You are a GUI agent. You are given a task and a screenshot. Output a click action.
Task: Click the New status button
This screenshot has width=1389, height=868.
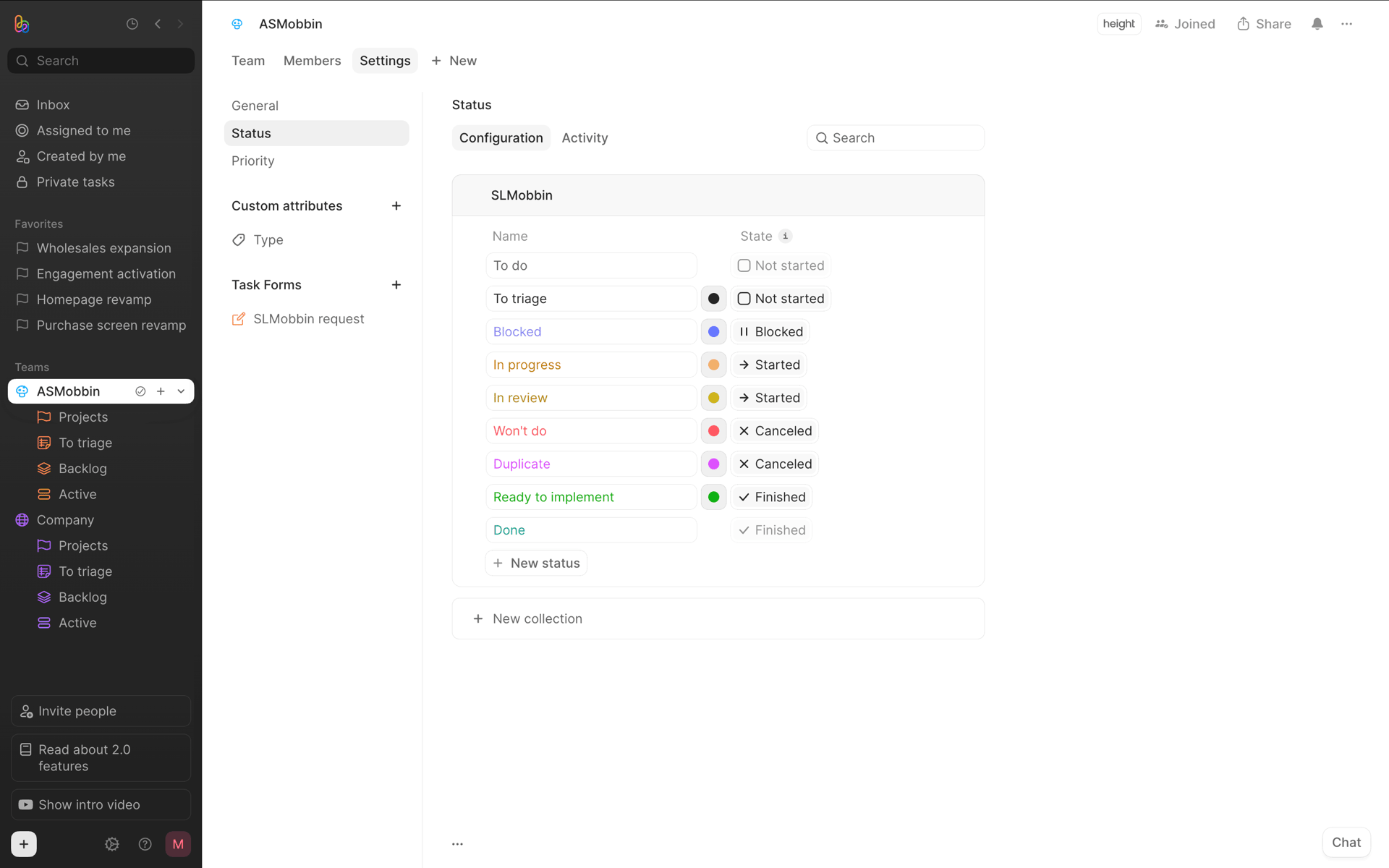536,563
